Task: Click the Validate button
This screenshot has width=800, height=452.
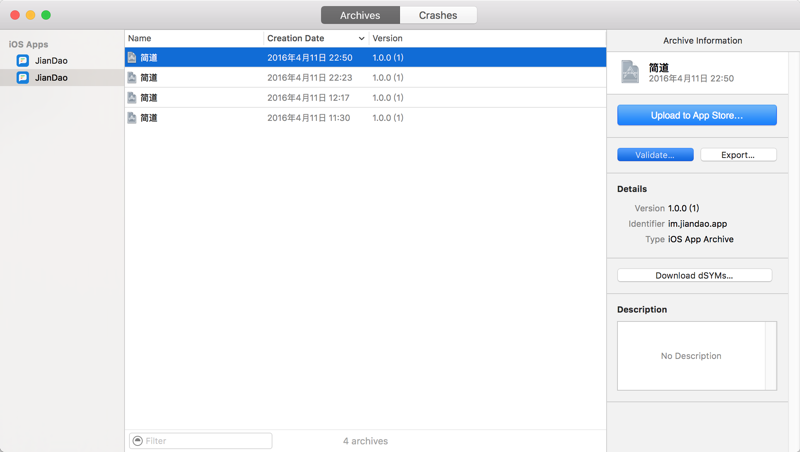Action: [x=655, y=155]
